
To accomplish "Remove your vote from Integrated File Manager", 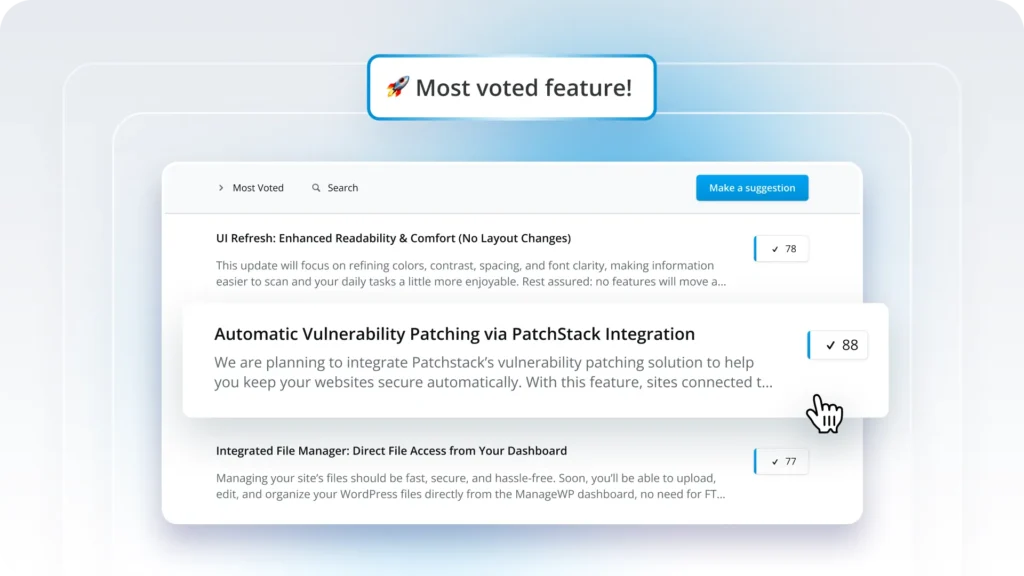I will pyautogui.click(x=781, y=461).
